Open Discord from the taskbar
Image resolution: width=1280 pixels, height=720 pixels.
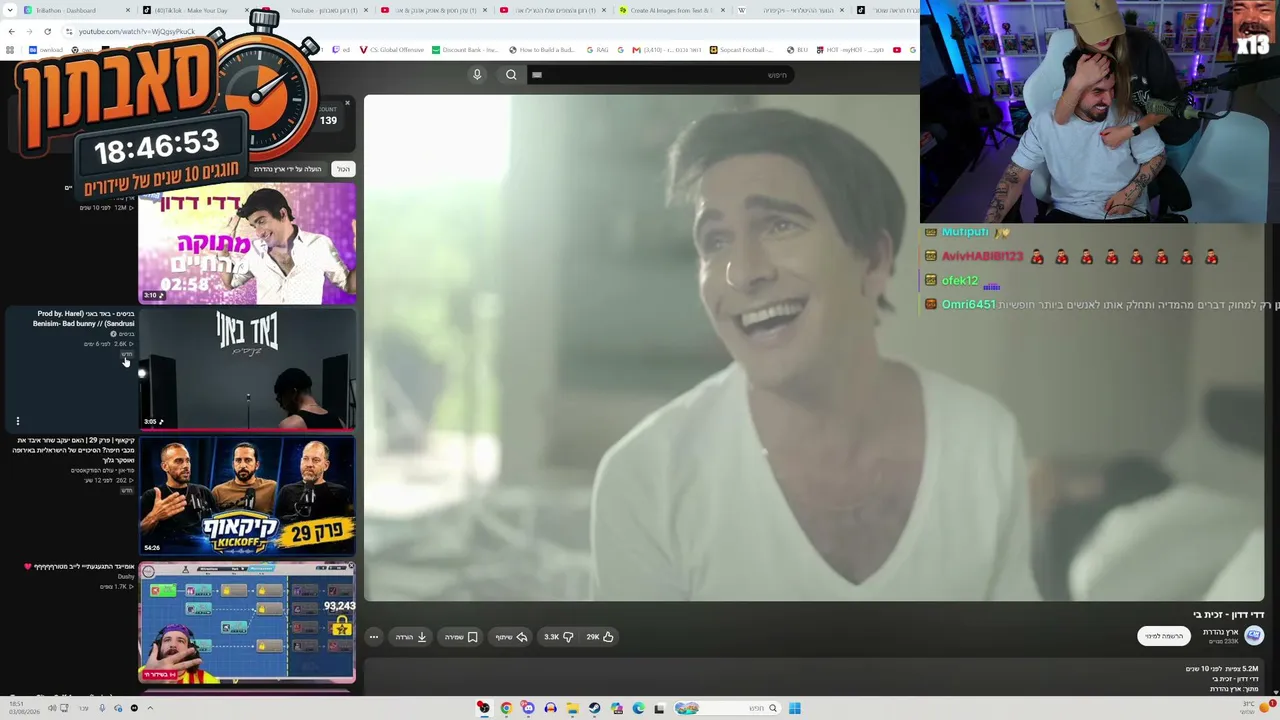(x=528, y=708)
